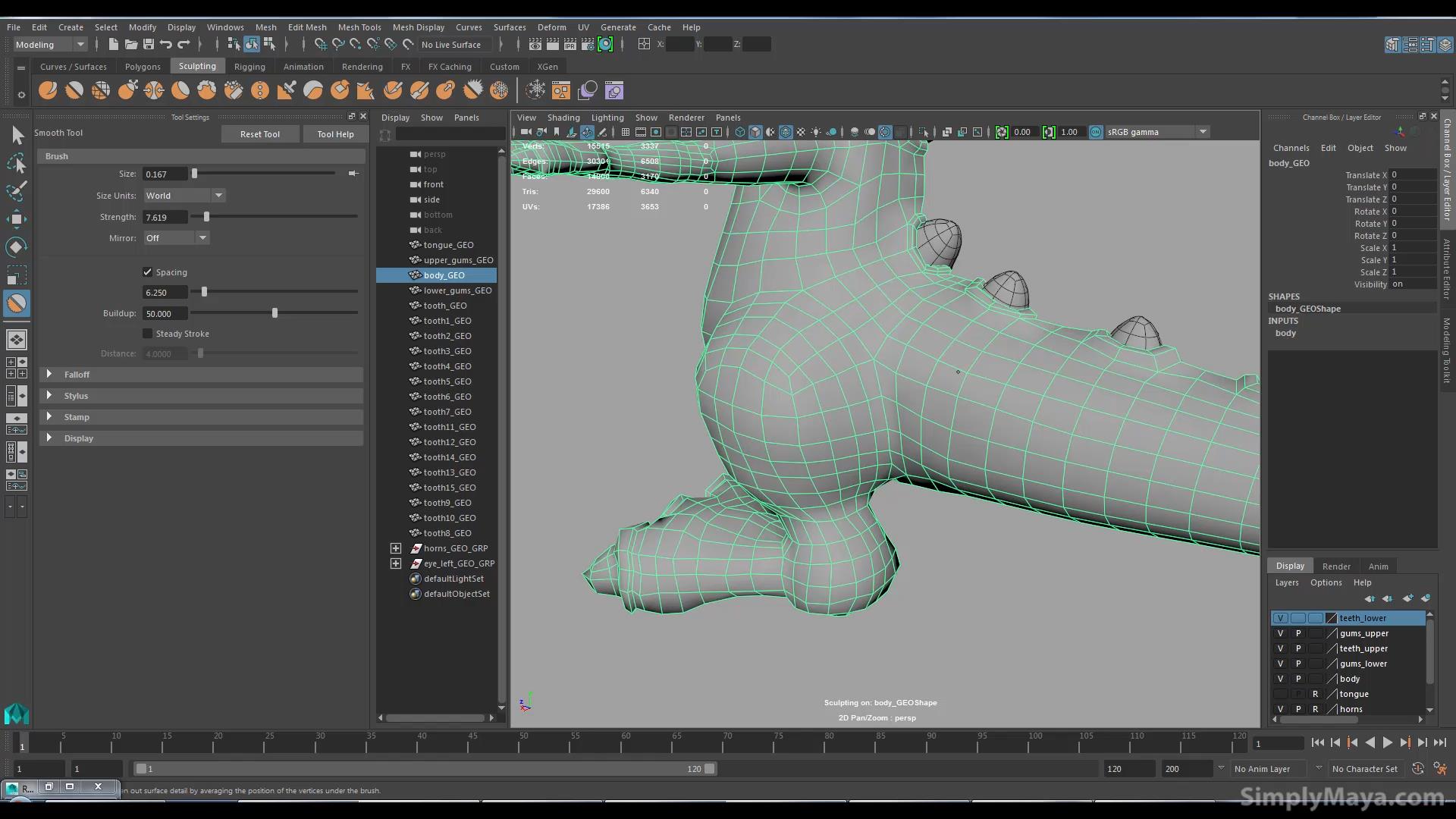
Task: Select the Foamy sculpting tool on the shelf
Action: coord(207,91)
